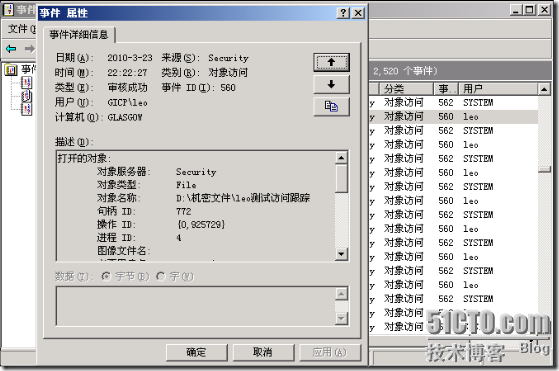Select the highlighted 560 leo event row
The image size is (559, 371).
click(453, 117)
